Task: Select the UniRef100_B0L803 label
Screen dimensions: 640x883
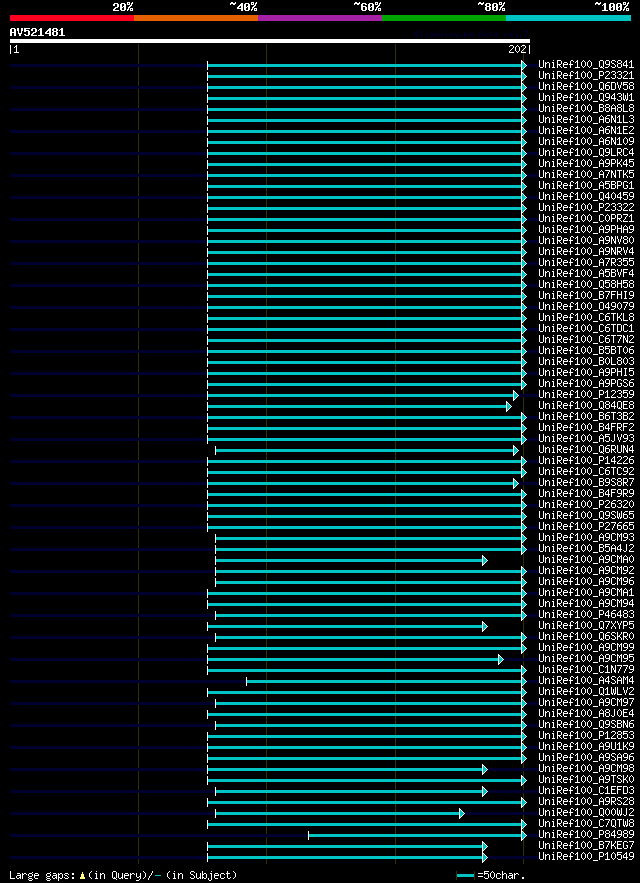Action: 586,362
